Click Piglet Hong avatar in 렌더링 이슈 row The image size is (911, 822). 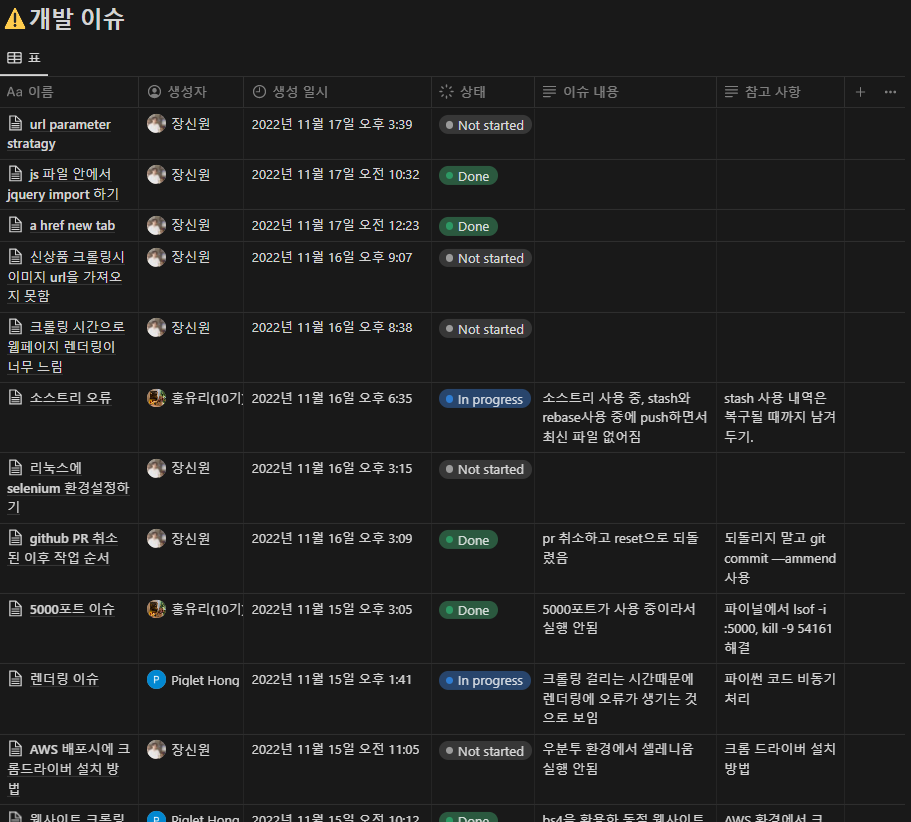156,679
